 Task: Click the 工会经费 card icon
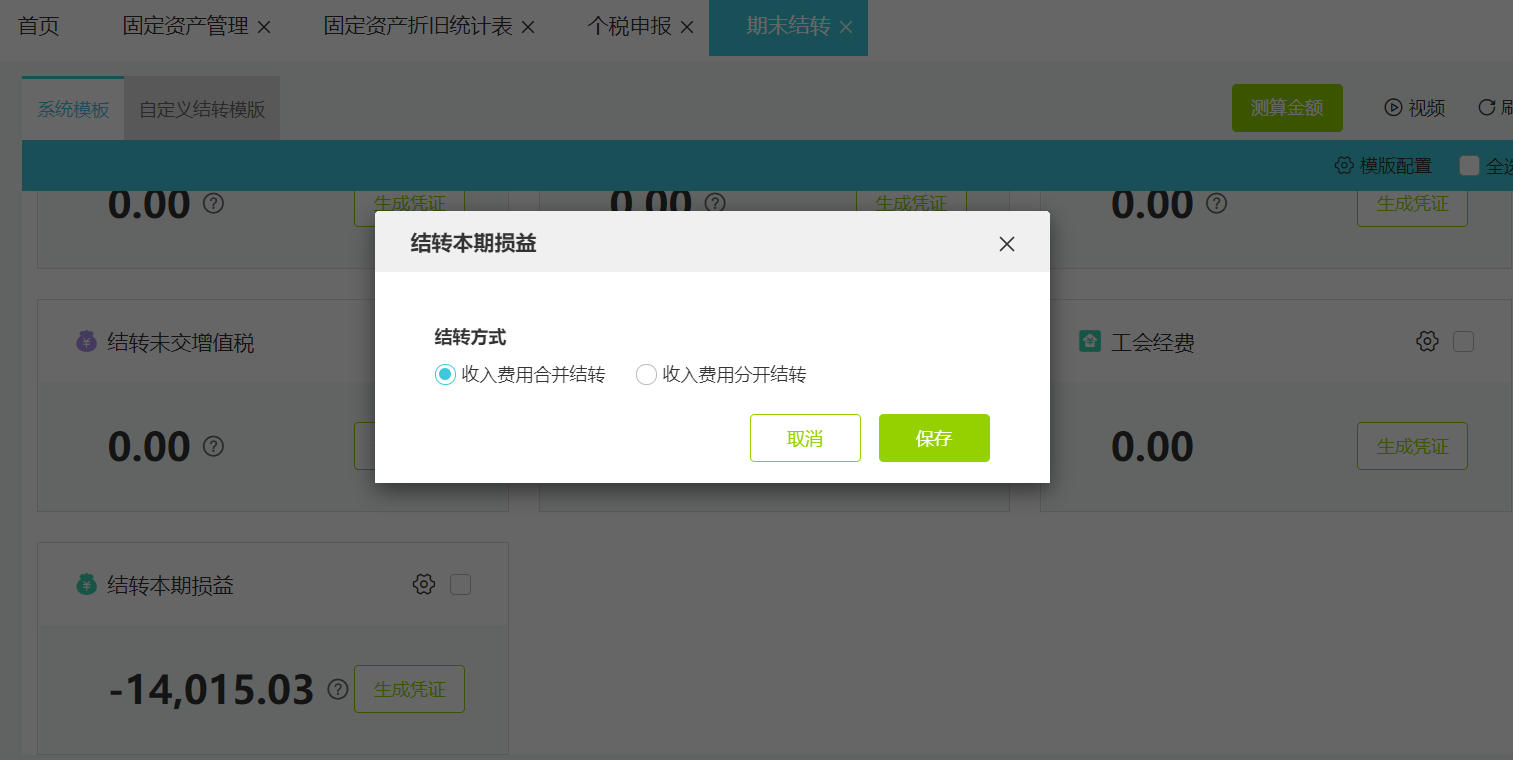click(x=1089, y=341)
